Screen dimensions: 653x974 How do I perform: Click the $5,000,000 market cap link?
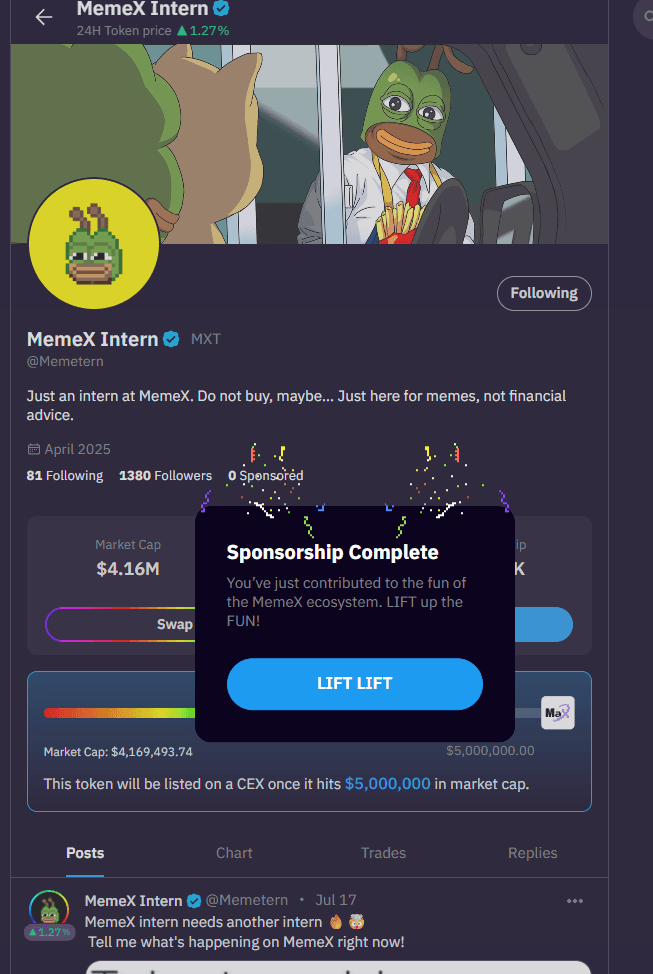[x=388, y=784]
